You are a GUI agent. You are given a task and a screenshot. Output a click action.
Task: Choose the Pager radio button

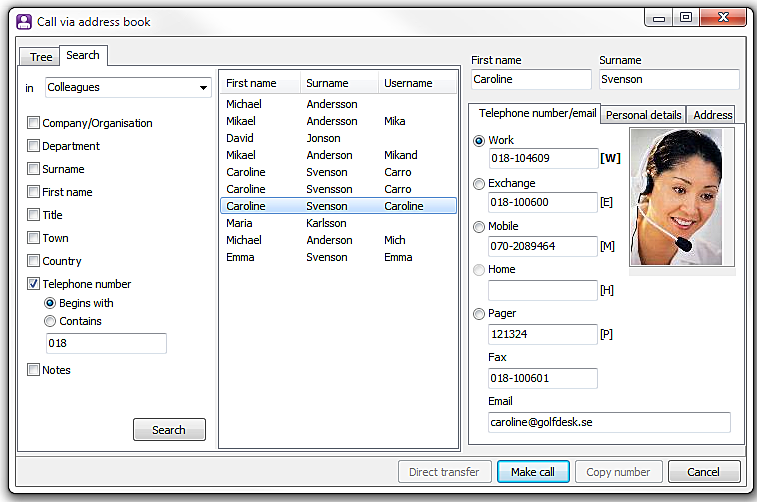pyautogui.click(x=479, y=314)
